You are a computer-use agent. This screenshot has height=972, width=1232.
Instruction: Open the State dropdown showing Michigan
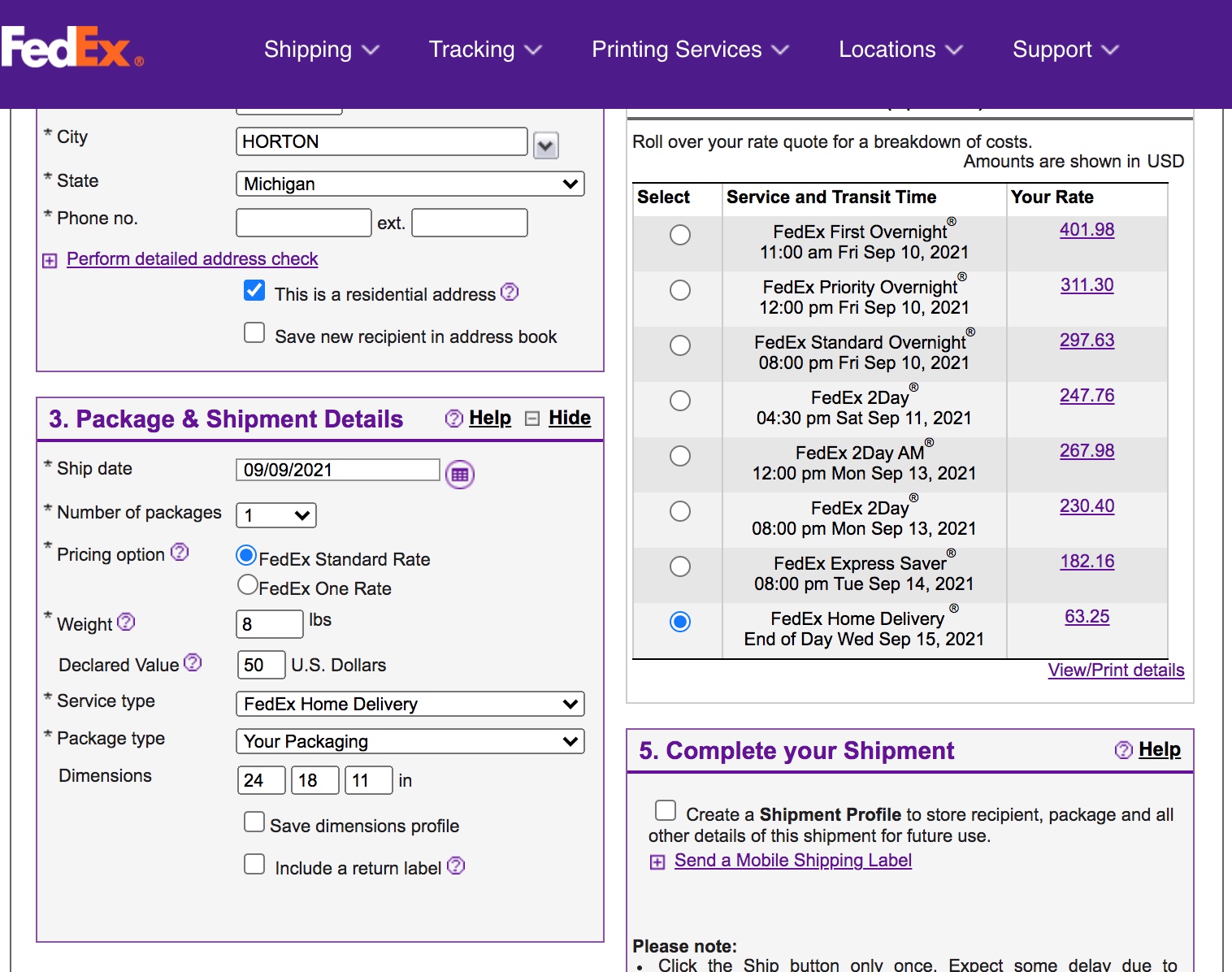410,184
